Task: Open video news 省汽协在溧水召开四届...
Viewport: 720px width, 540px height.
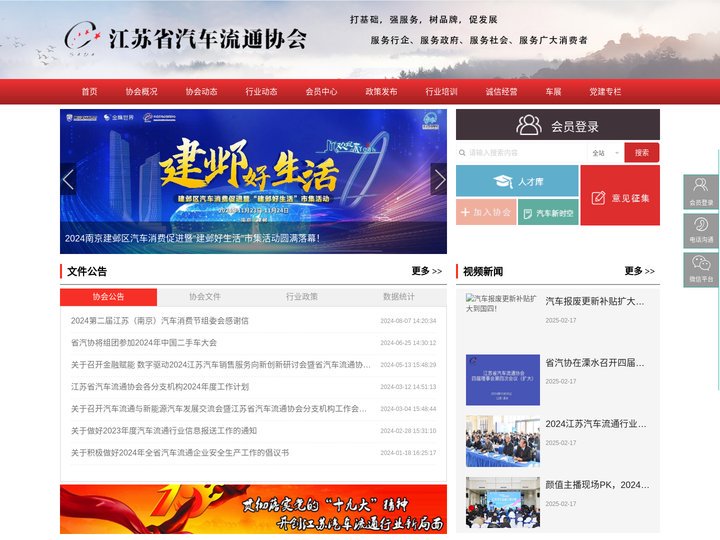Action: (595, 362)
